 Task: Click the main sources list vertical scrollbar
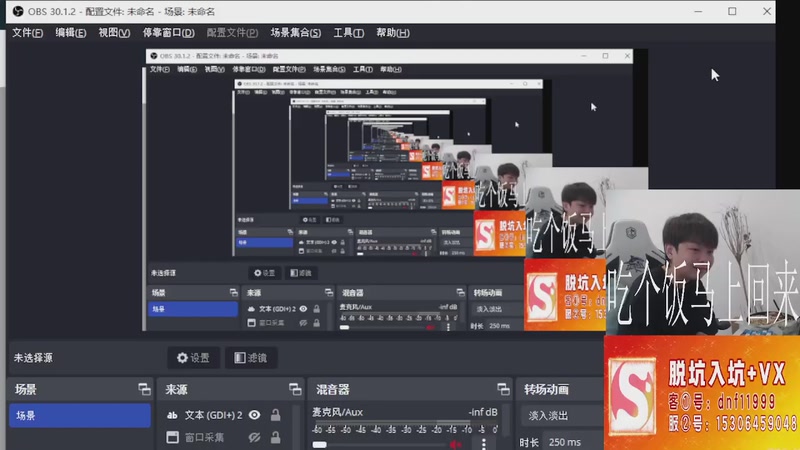298,428
